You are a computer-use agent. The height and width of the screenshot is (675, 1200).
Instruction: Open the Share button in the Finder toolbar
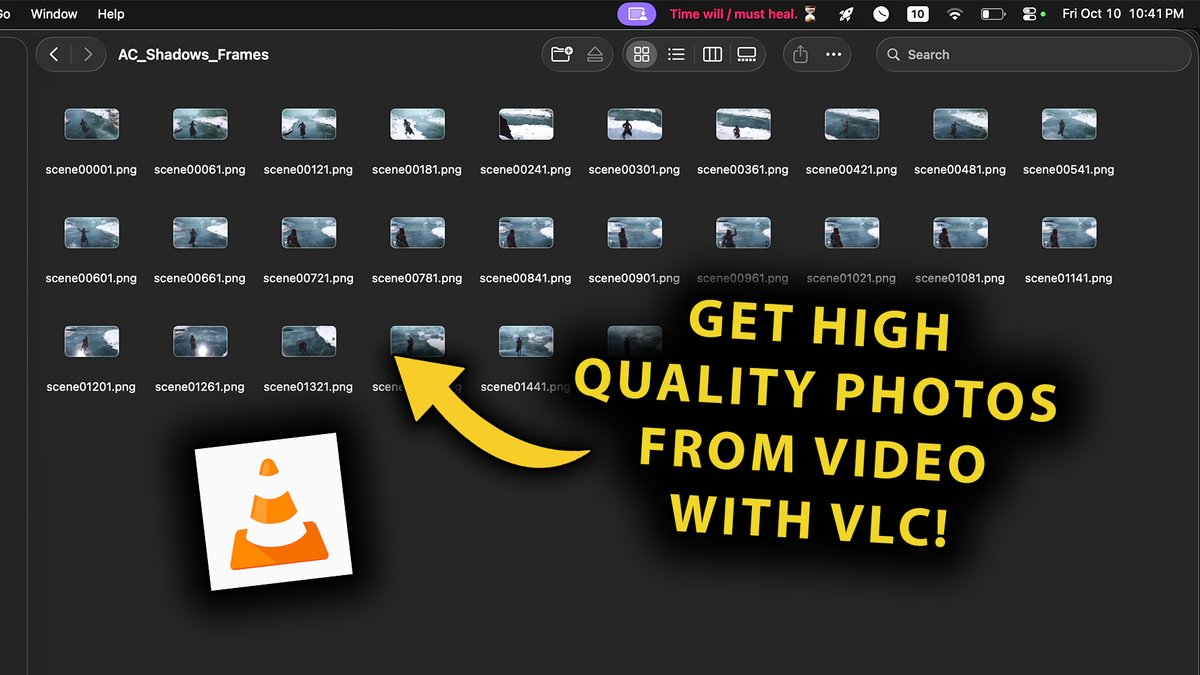(x=800, y=55)
